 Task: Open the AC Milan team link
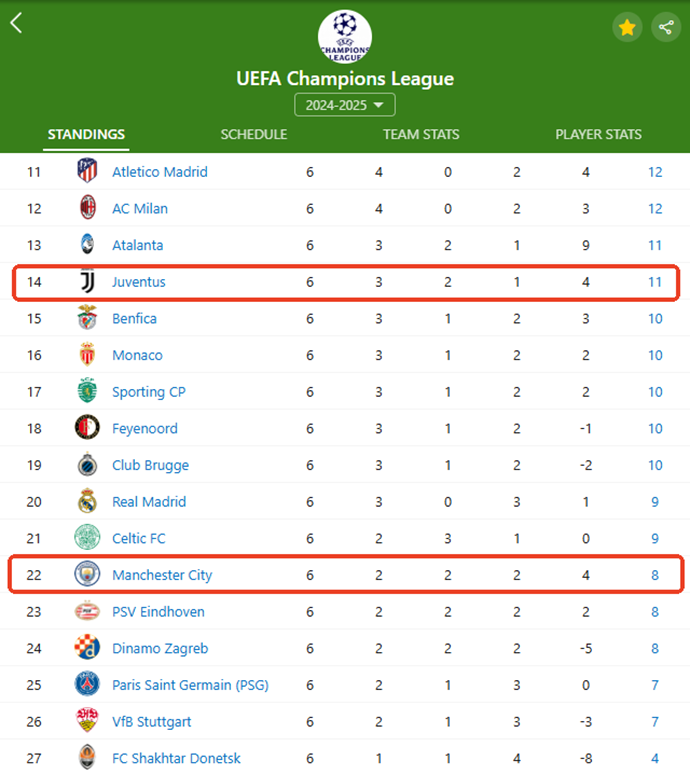tap(140, 209)
